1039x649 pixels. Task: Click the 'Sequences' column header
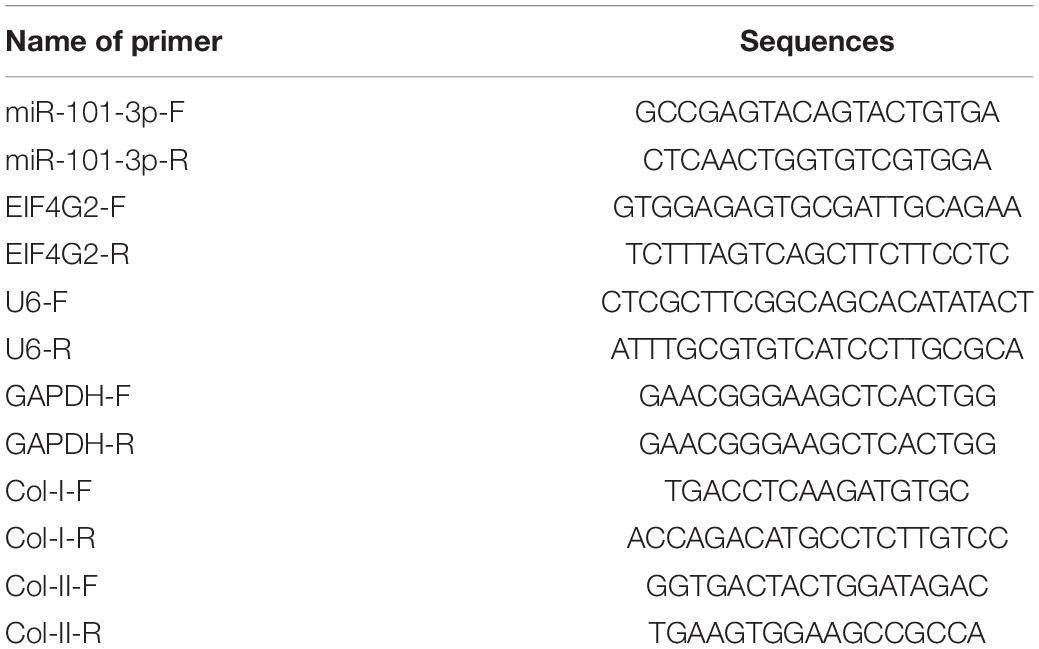pyautogui.click(x=816, y=41)
